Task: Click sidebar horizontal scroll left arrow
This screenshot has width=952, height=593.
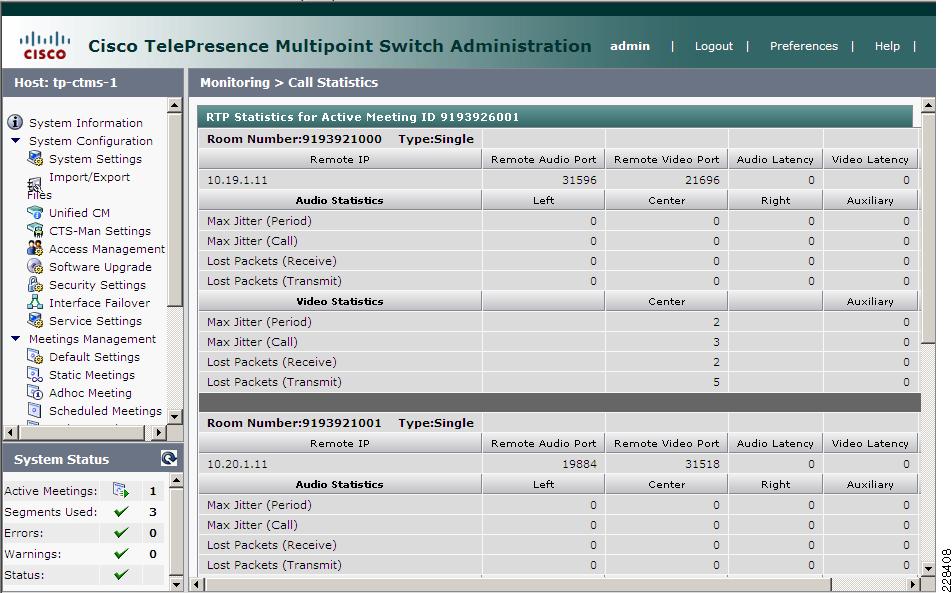Action: click(x=10, y=432)
